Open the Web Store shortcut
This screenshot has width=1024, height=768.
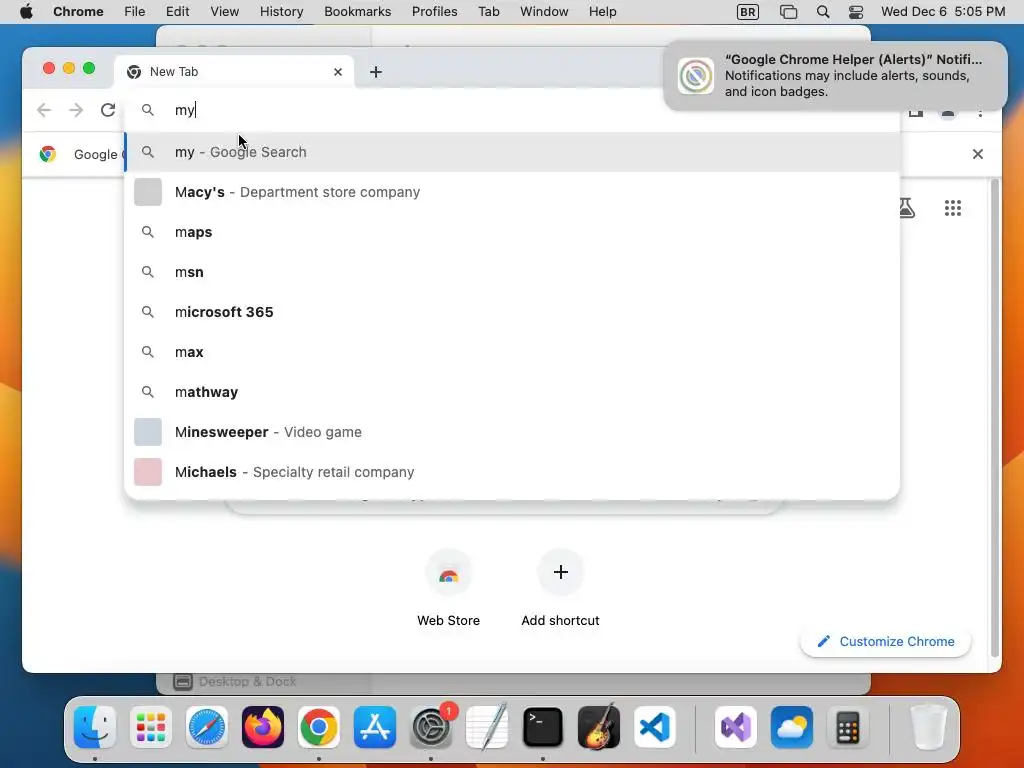pos(449,588)
